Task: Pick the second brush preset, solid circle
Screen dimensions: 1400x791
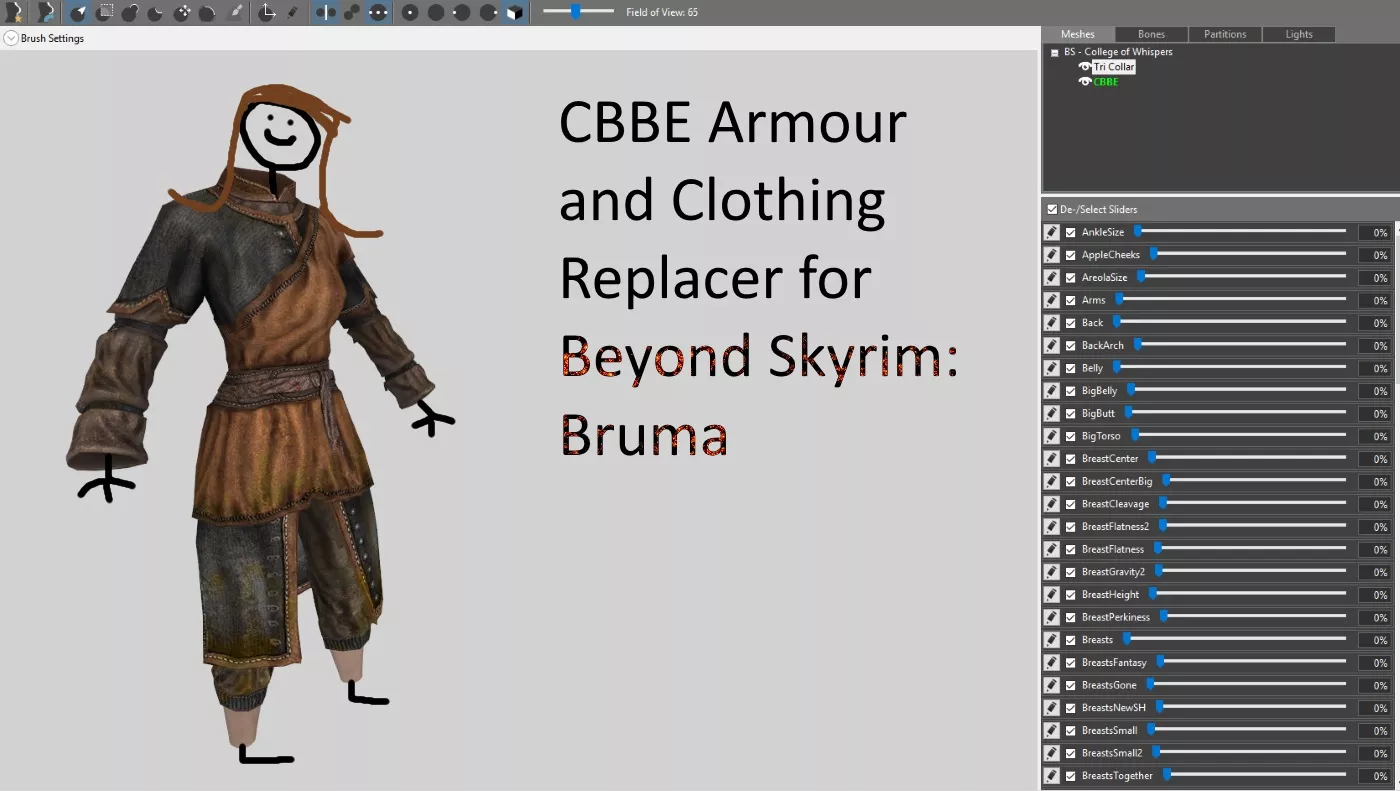Action: pyautogui.click(x=436, y=12)
